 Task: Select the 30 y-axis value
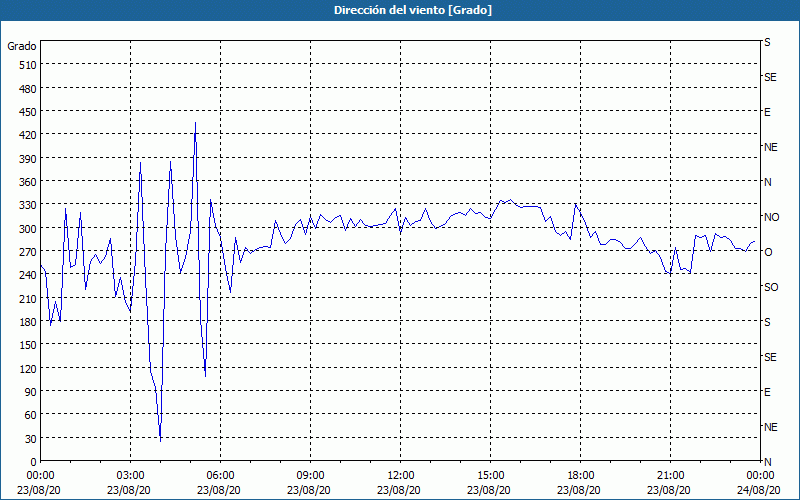click(31, 439)
